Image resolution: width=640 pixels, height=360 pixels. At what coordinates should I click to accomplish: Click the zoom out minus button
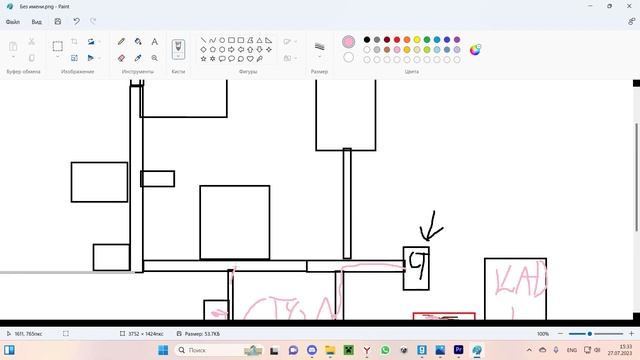pos(560,333)
